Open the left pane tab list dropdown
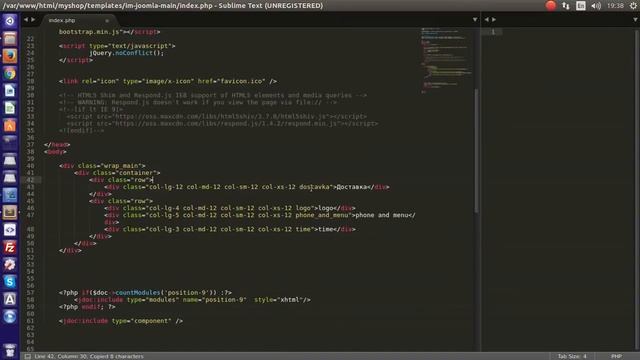Viewport: 640px width, 360px height. point(475,20)
